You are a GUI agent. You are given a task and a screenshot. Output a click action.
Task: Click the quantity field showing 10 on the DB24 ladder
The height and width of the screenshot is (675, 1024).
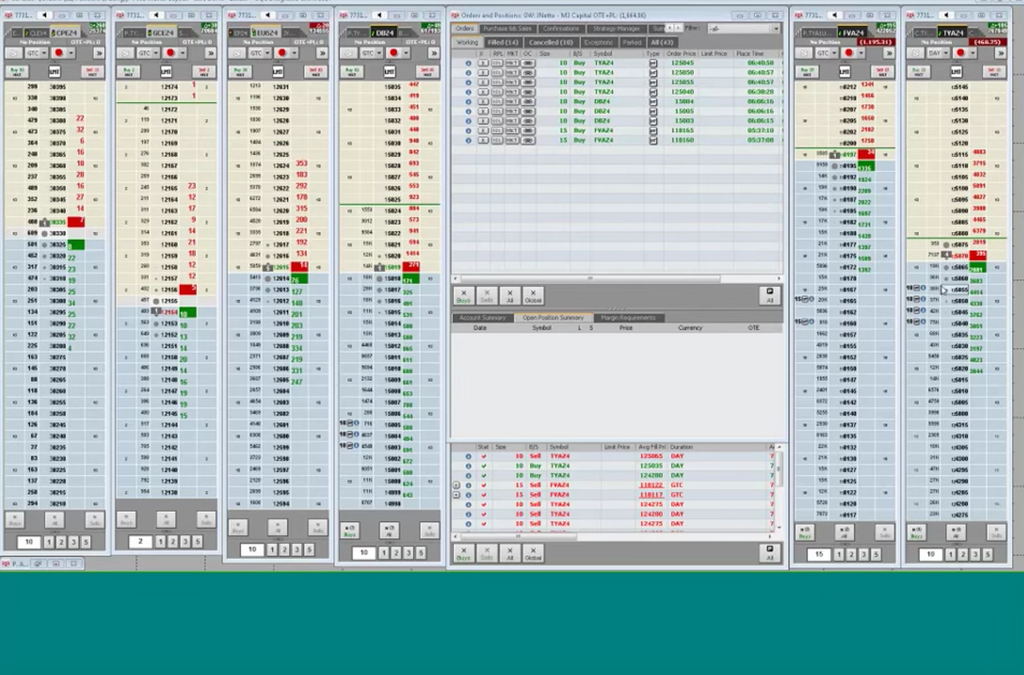point(364,551)
